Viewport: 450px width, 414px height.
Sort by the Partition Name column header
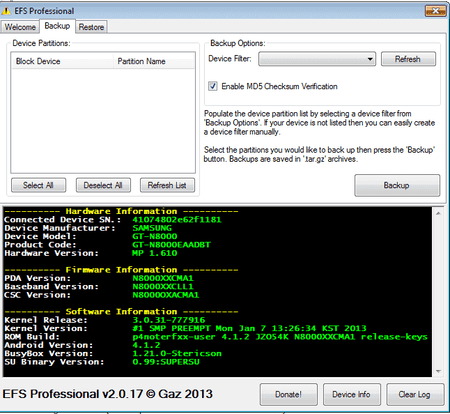(x=154, y=61)
